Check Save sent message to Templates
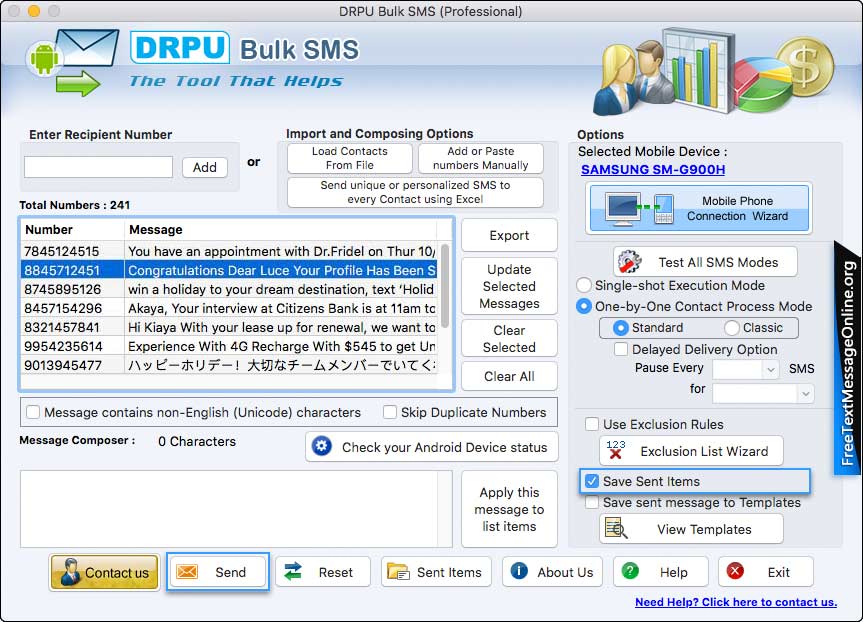This screenshot has height=622, width=863. tap(592, 502)
